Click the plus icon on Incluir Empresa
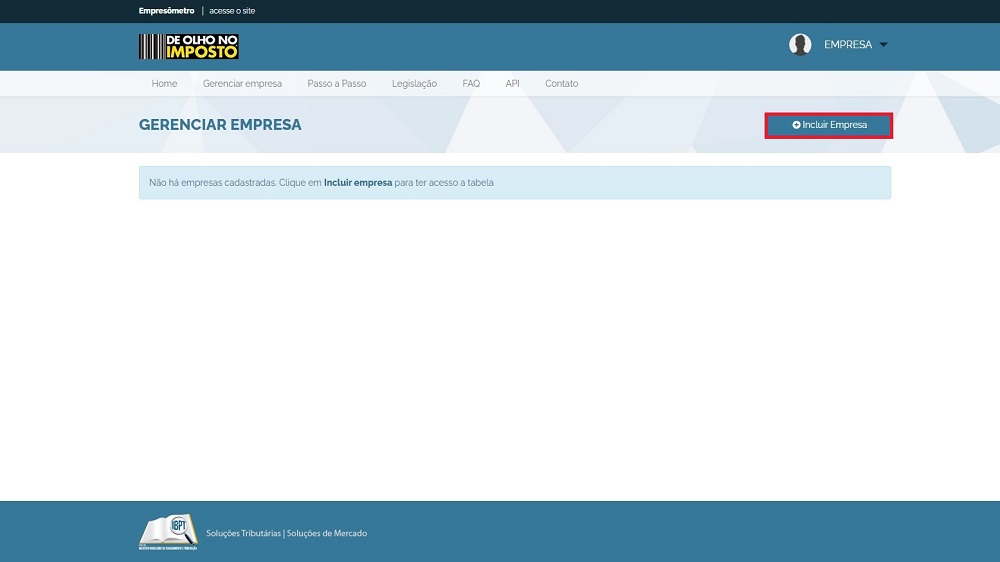 [x=796, y=125]
